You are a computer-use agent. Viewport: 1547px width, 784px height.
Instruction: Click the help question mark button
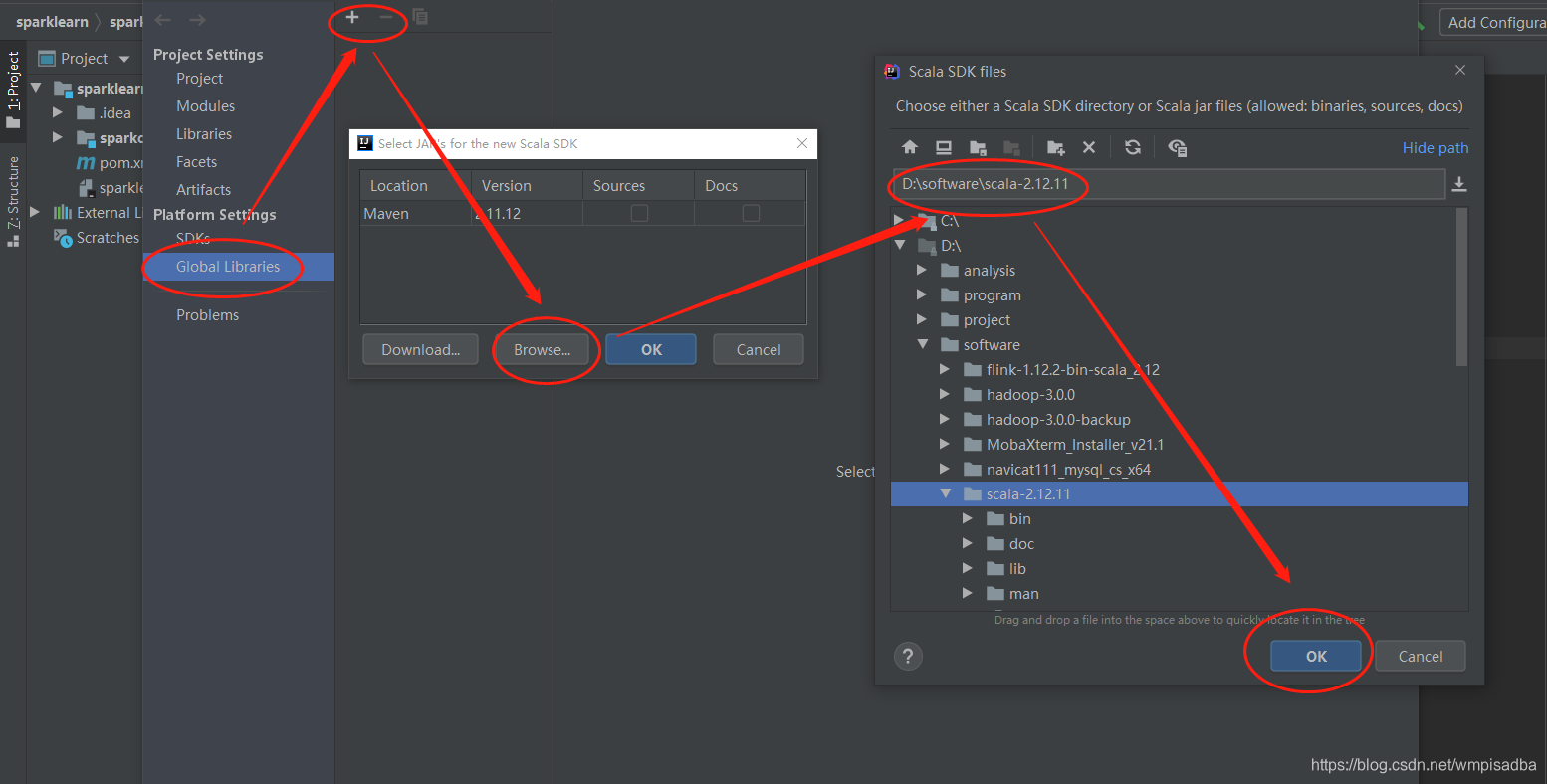(908, 657)
